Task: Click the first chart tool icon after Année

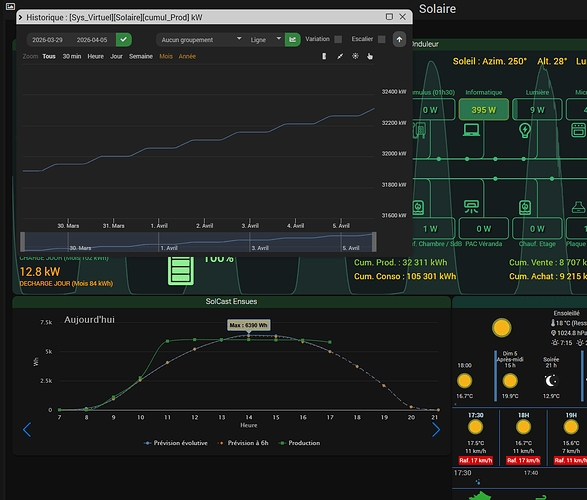Action: pos(324,56)
